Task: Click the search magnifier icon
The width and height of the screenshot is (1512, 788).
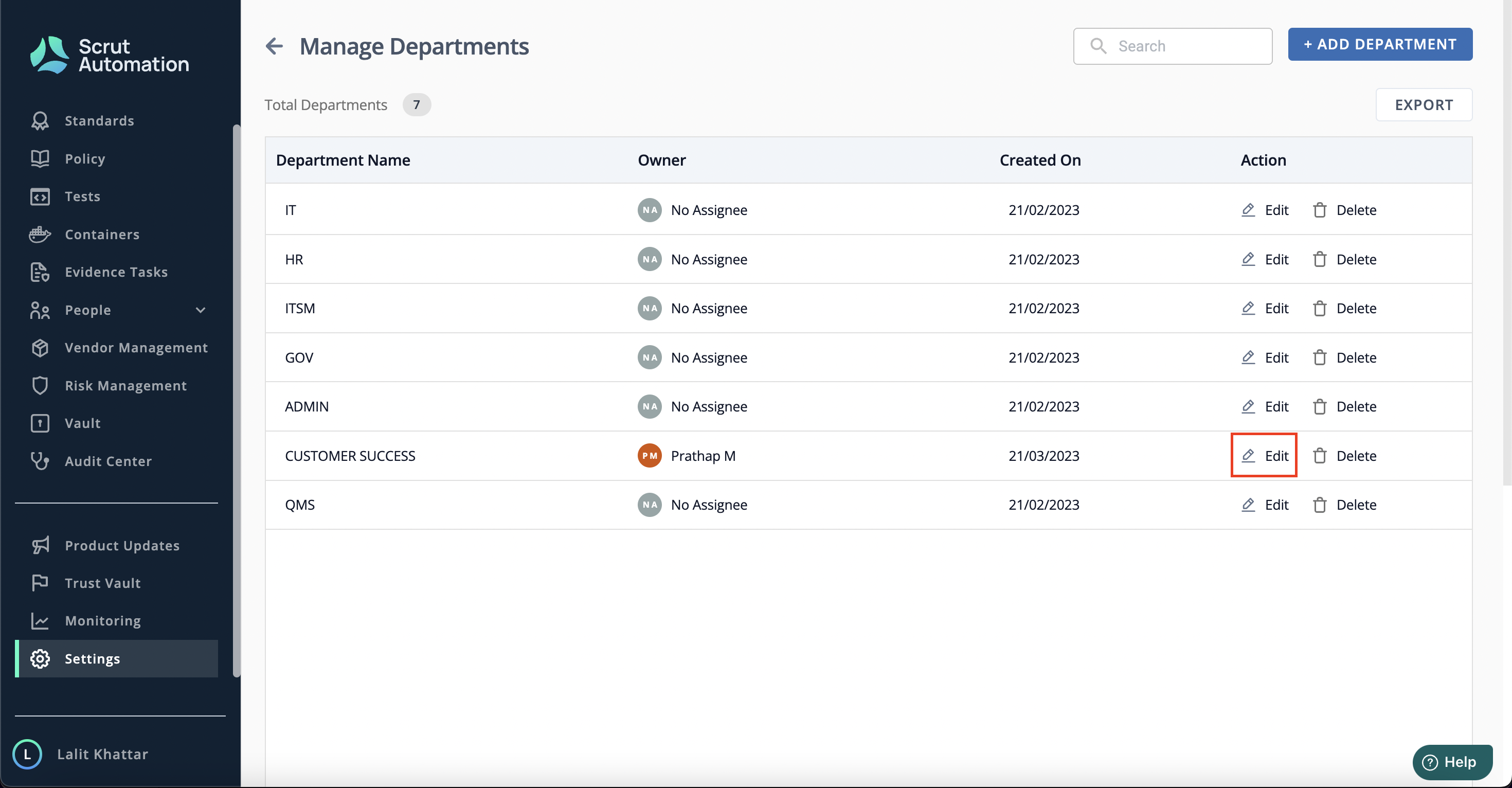Action: (x=1098, y=46)
